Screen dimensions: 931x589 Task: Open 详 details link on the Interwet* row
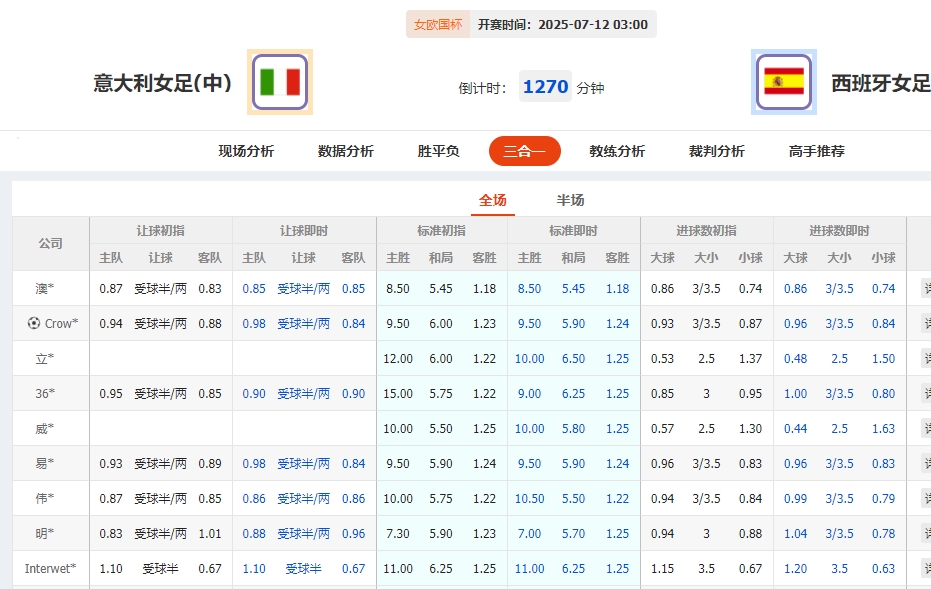[x=928, y=568]
